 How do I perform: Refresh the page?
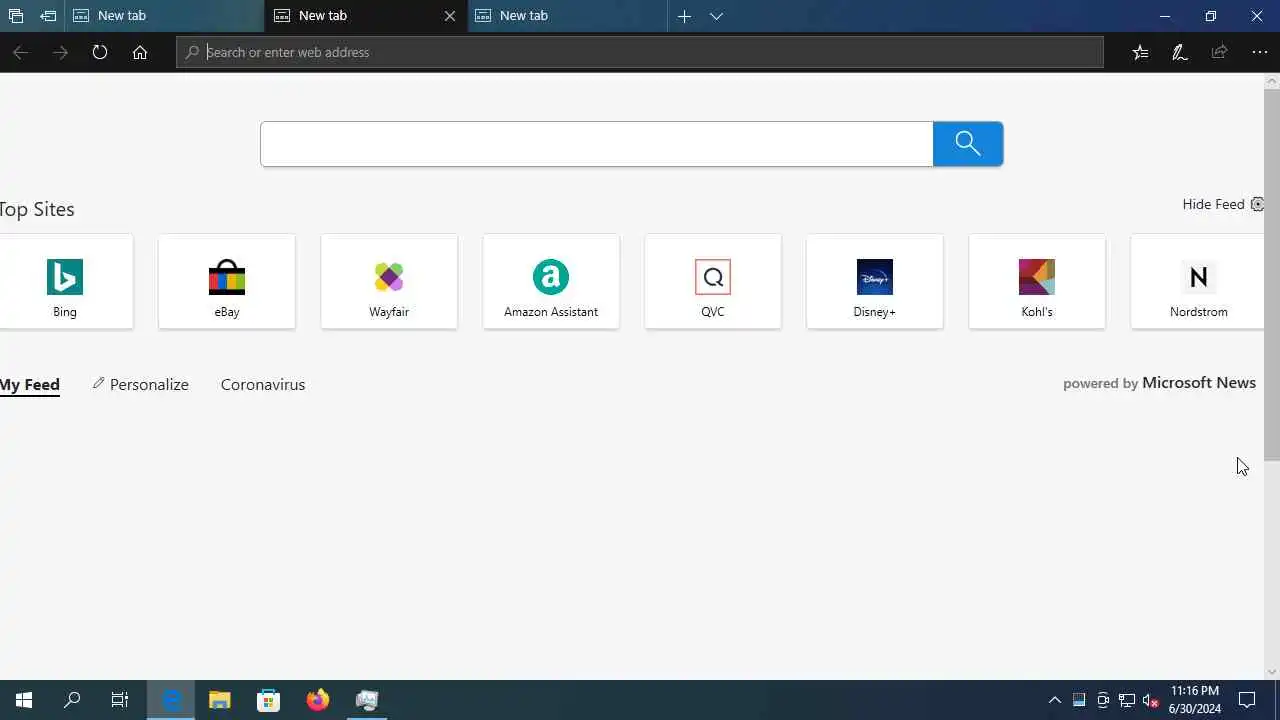pyautogui.click(x=100, y=52)
